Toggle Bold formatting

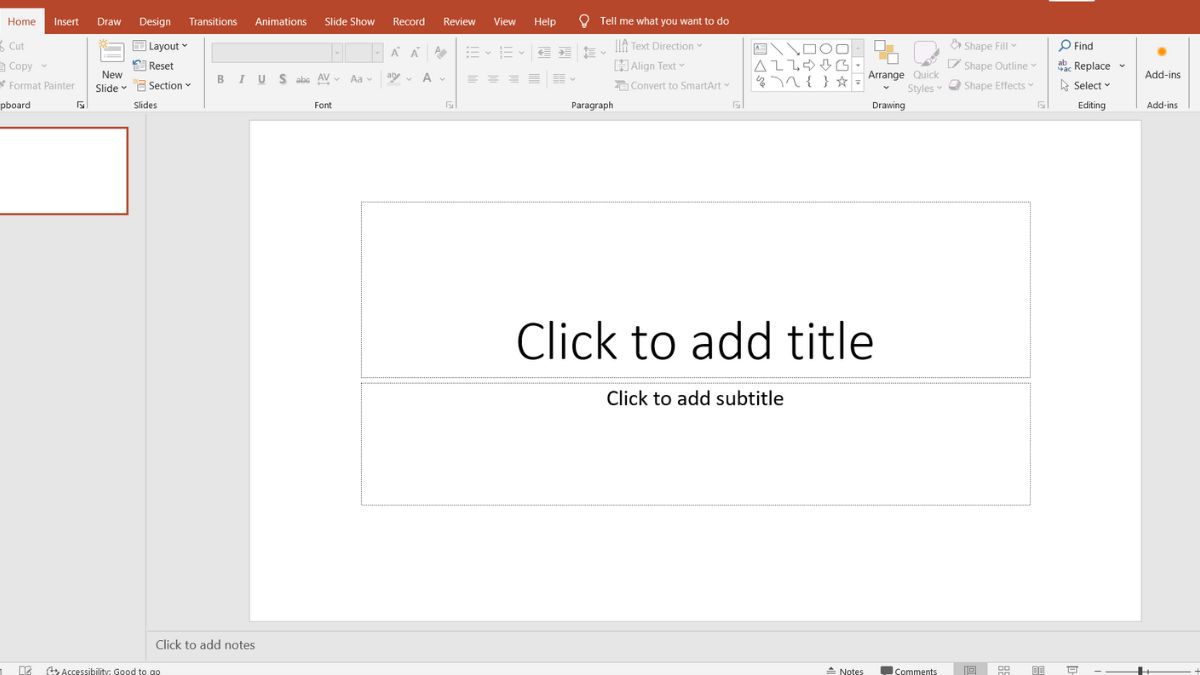(x=220, y=79)
